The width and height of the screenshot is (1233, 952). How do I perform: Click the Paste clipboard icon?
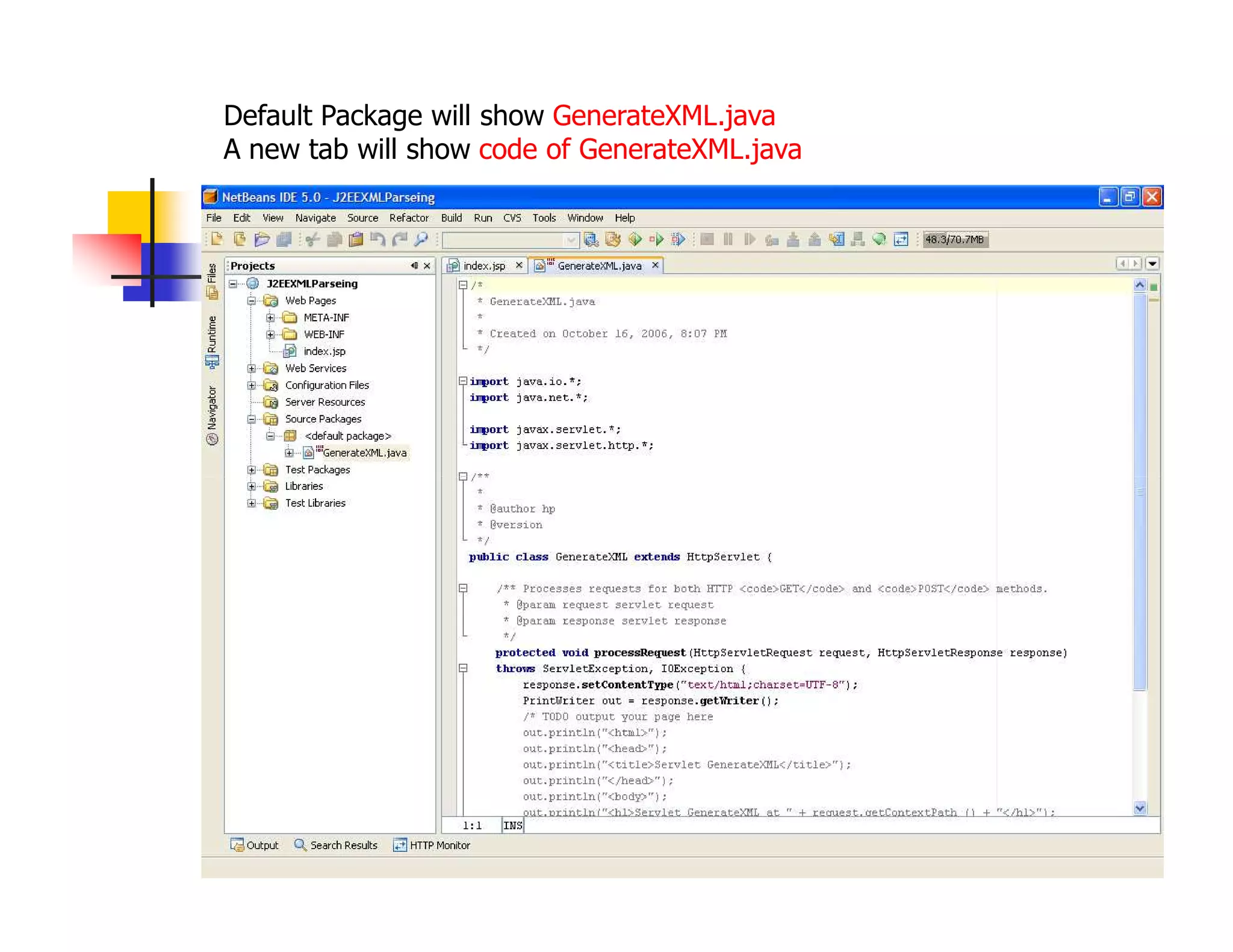(x=356, y=240)
